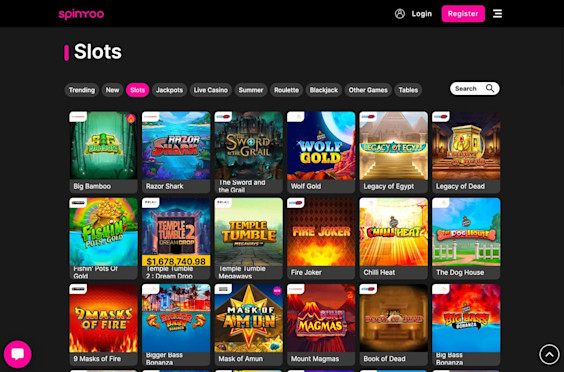Open the Wolf Gold game thumbnail
Image resolution: width=564 pixels, height=372 pixels.
(x=321, y=152)
